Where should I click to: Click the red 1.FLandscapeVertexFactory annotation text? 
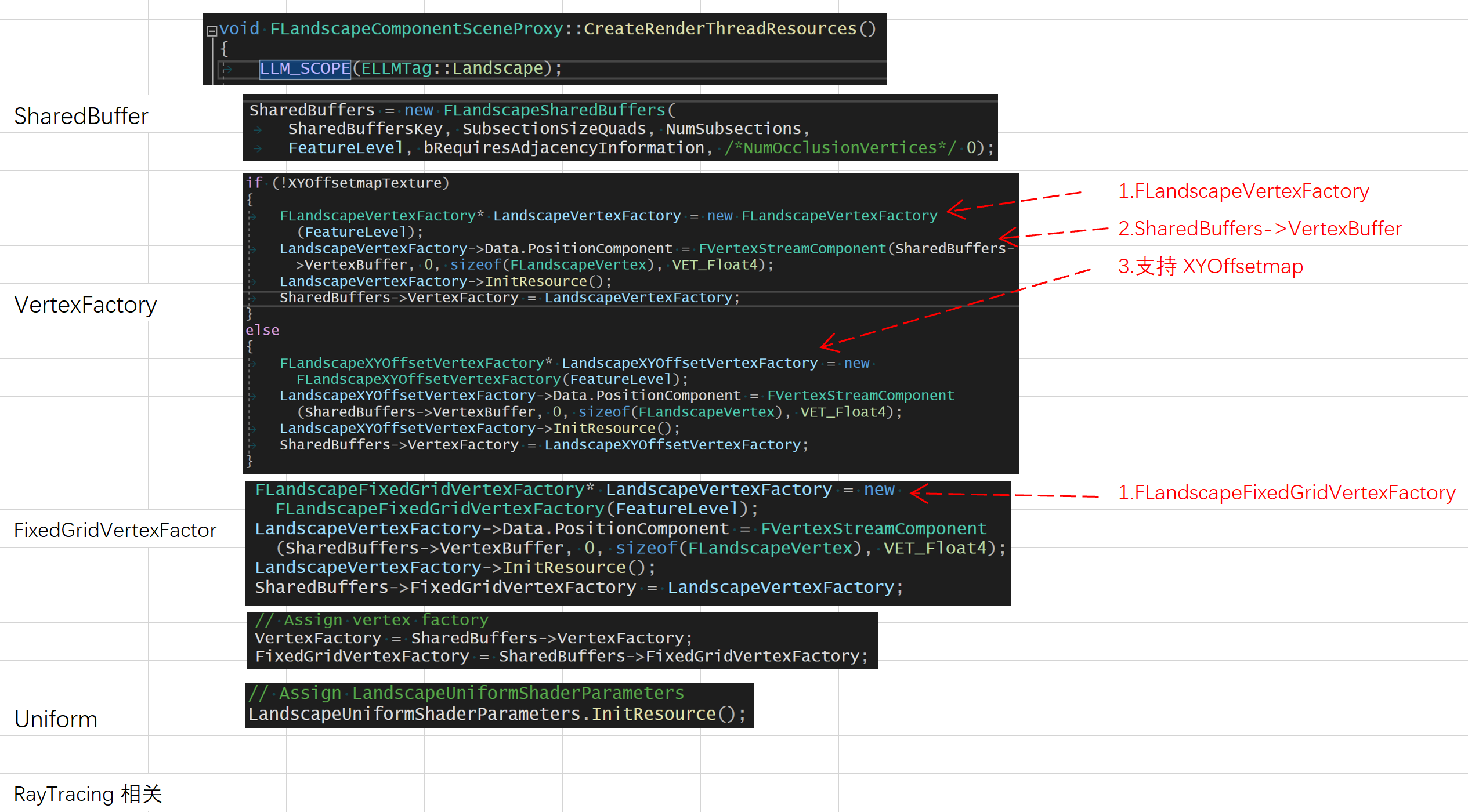coord(1243,191)
